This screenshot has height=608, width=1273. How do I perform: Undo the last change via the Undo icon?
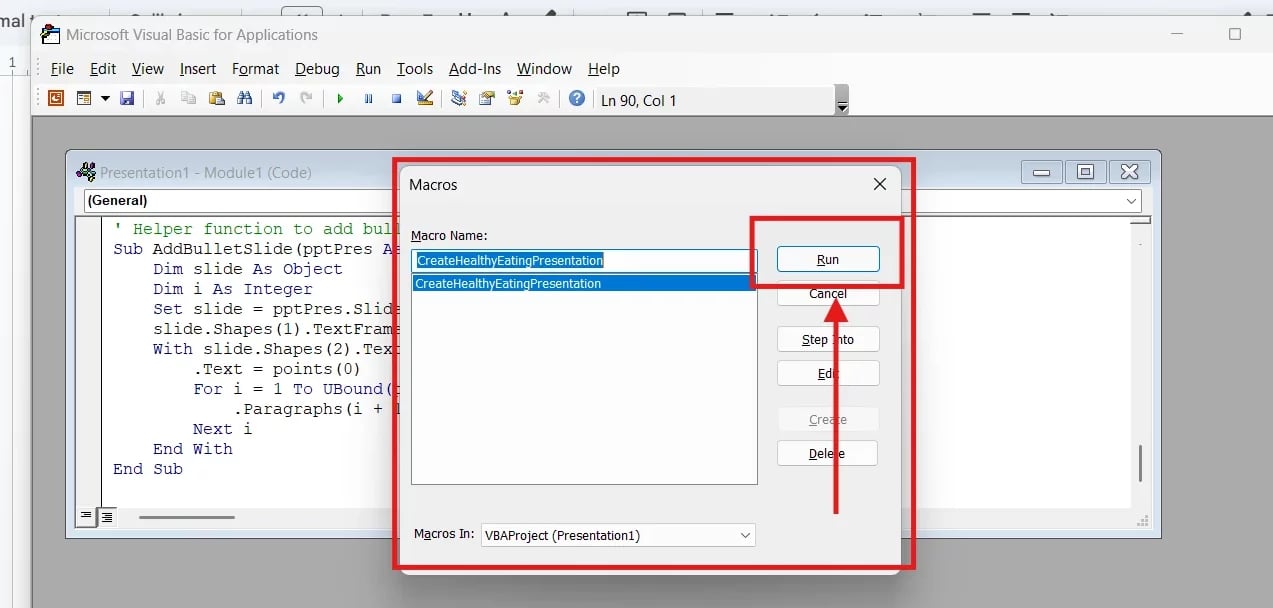pos(278,98)
